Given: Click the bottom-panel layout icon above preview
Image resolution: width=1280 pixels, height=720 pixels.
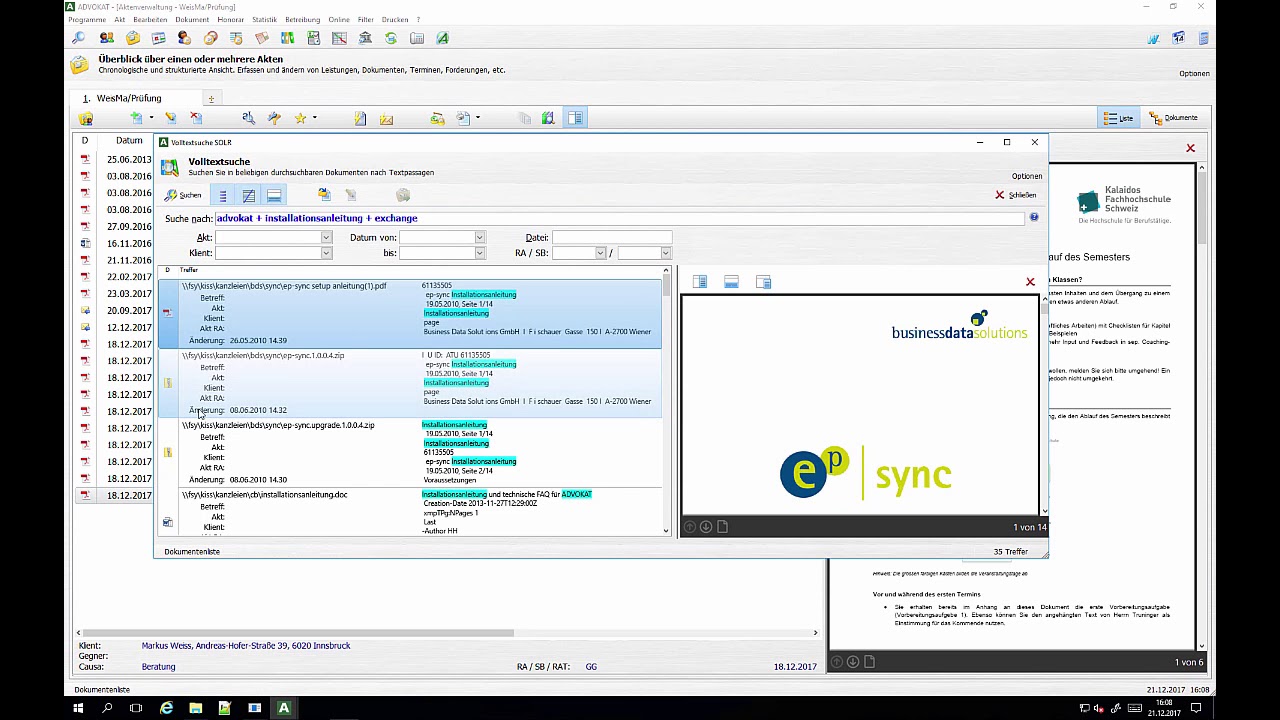Looking at the screenshot, I should click(x=732, y=282).
